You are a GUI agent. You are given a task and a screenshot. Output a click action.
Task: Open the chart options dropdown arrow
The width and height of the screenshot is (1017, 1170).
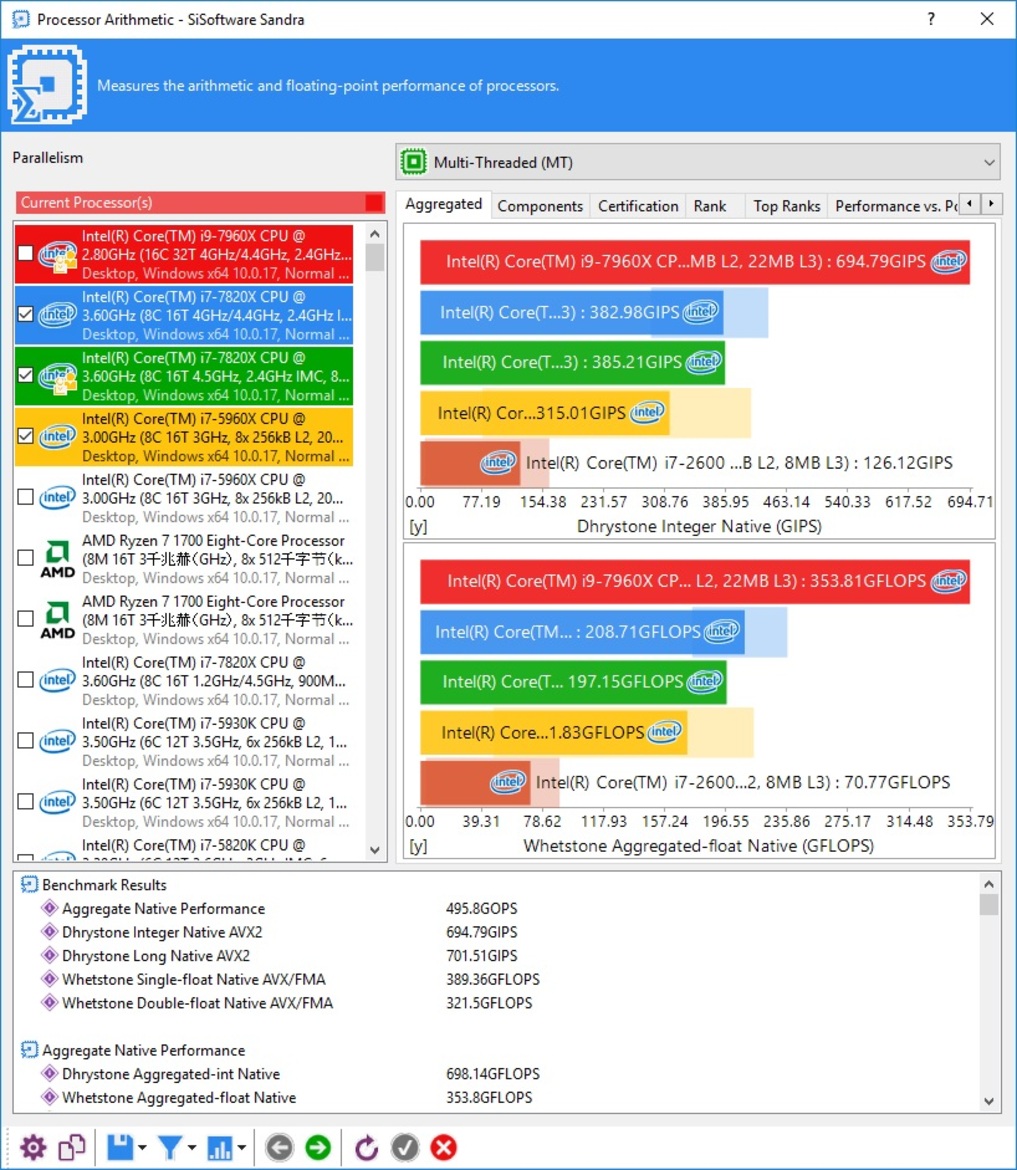point(242,1148)
